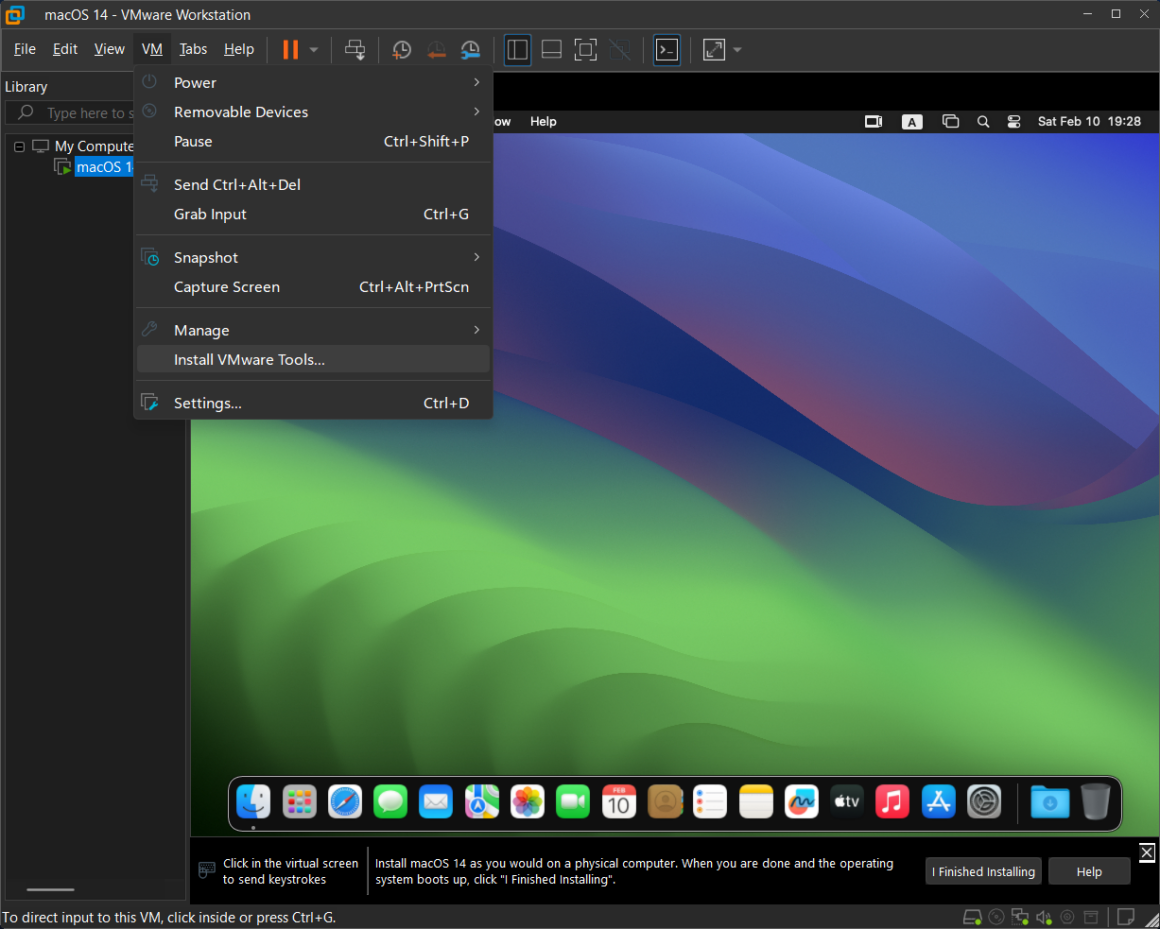
Task: Choose Pause from the VM menu
Action: [x=314, y=141]
